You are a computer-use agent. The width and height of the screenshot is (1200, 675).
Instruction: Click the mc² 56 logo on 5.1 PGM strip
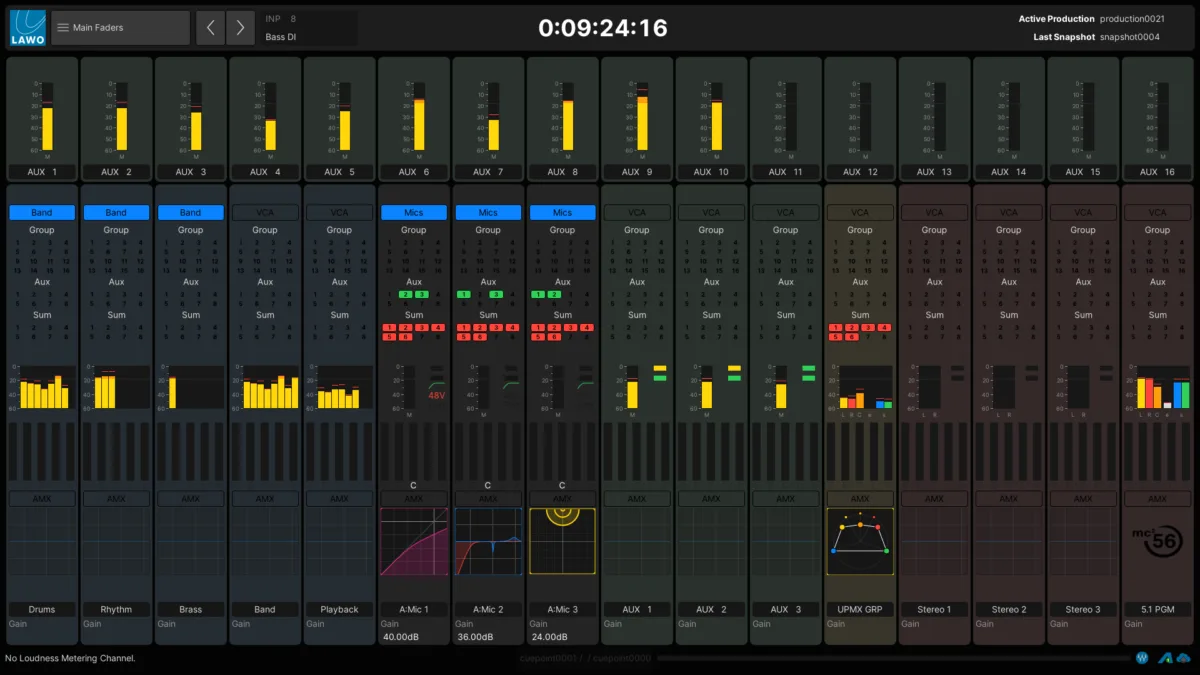[x=1158, y=540]
